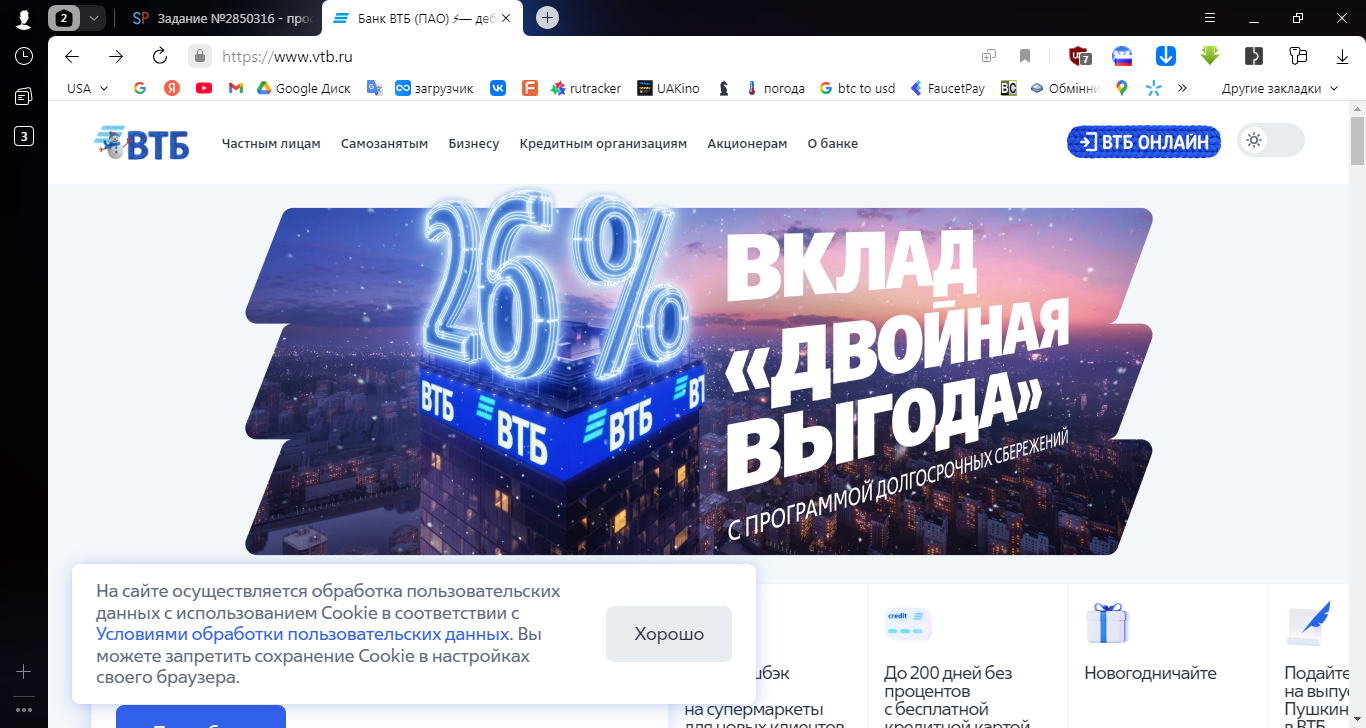Reload the current page
The width and height of the screenshot is (1366, 728).
(160, 56)
